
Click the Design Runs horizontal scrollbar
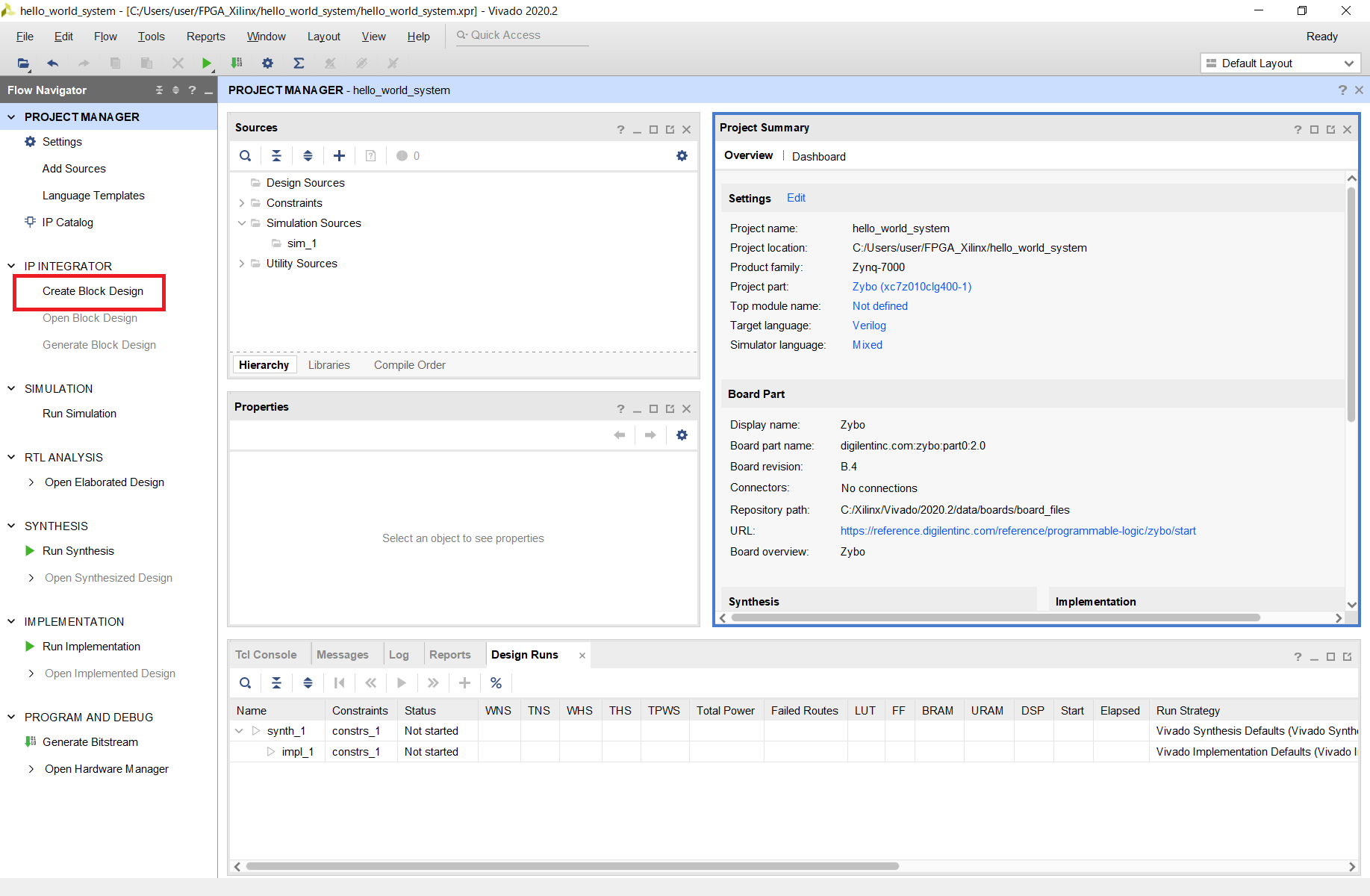[x=572, y=866]
